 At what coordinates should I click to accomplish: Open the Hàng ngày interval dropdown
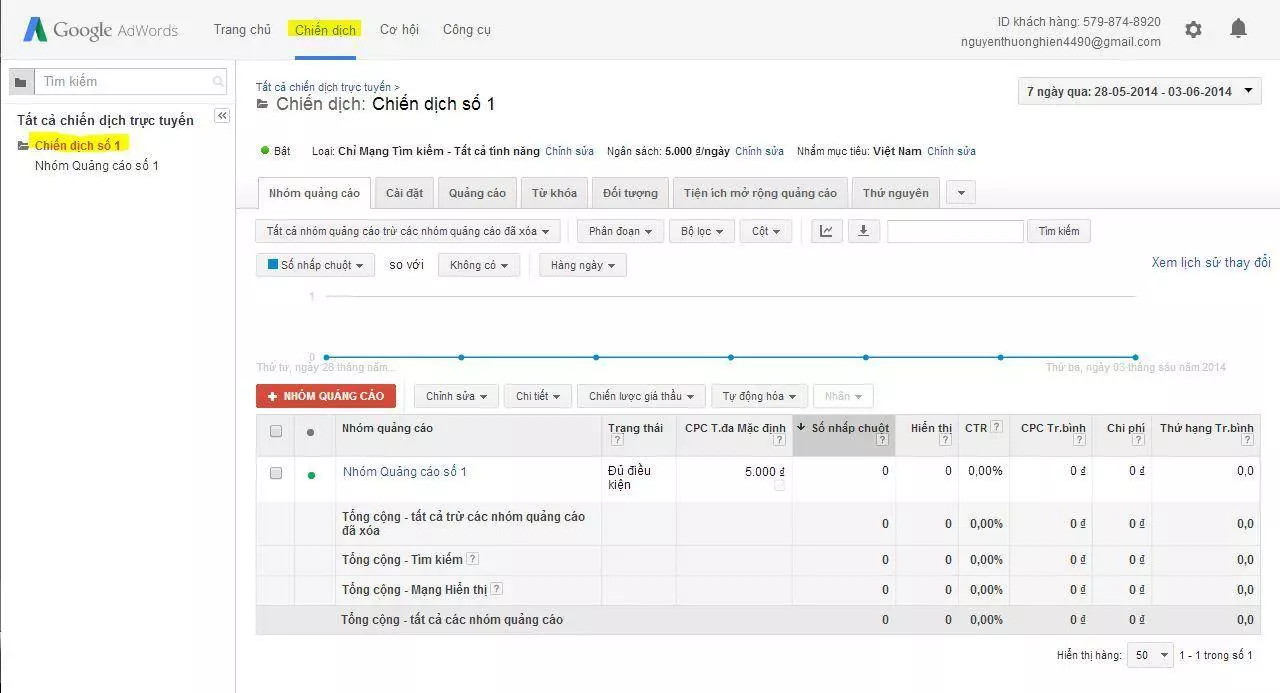pyautogui.click(x=582, y=265)
